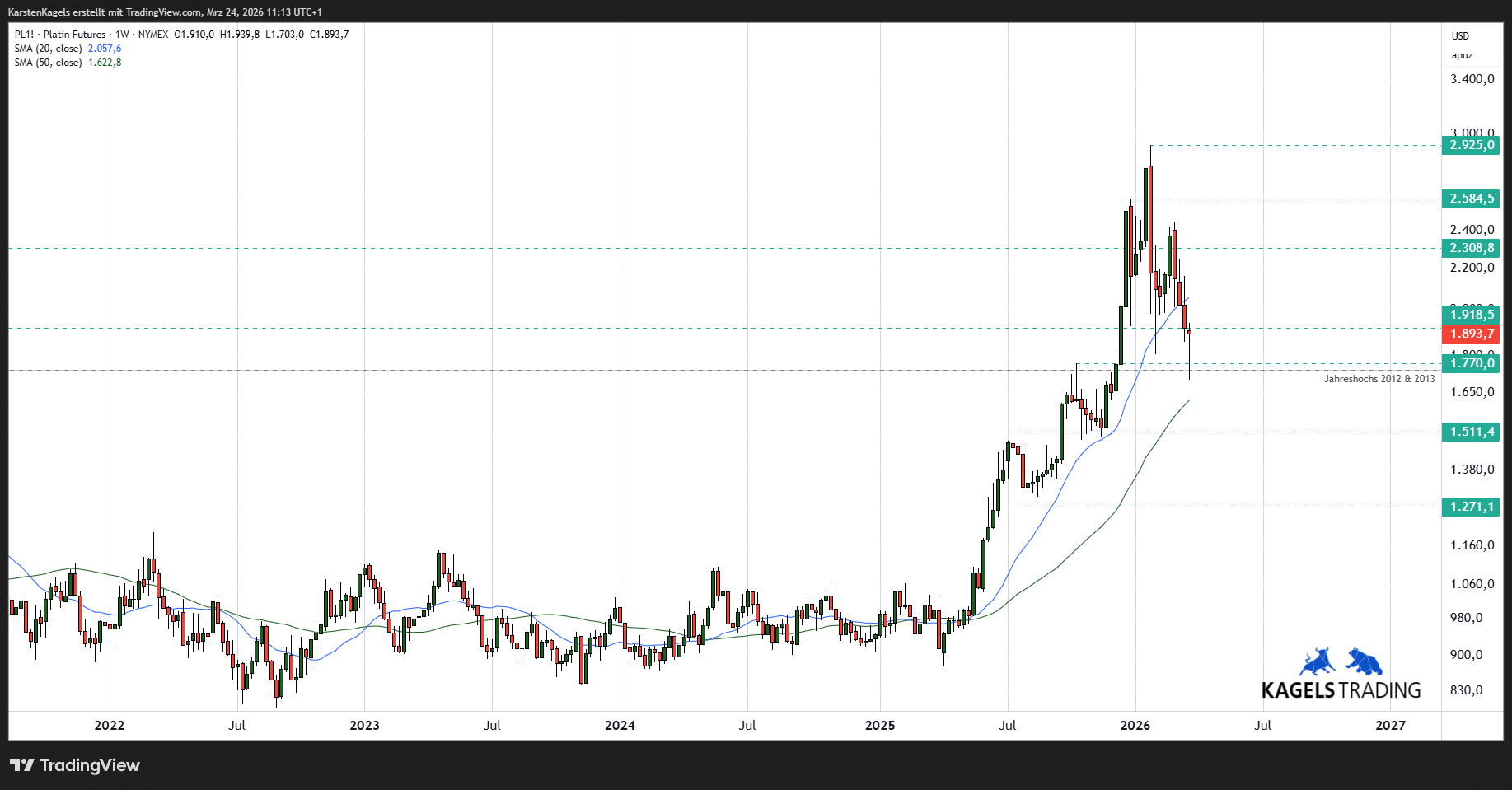Toggle the SMA (50, close) indicator legend
Screen dimensions: 1512x790
48,63
